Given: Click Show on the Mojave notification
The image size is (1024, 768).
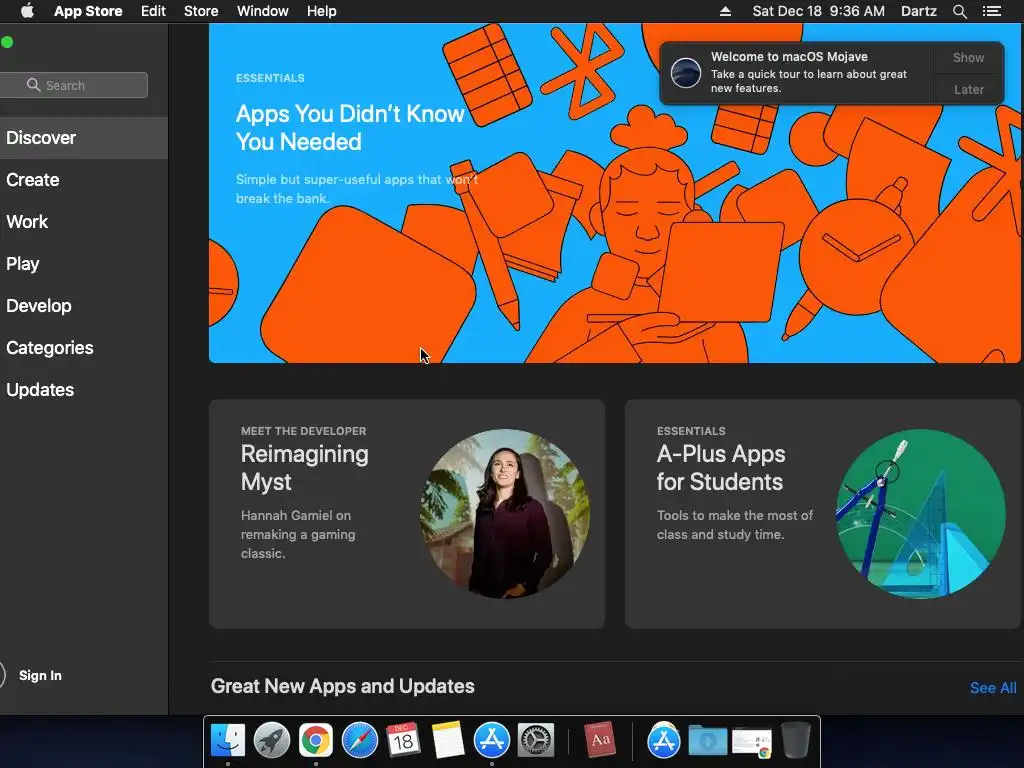Looking at the screenshot, I should [968, 57].
